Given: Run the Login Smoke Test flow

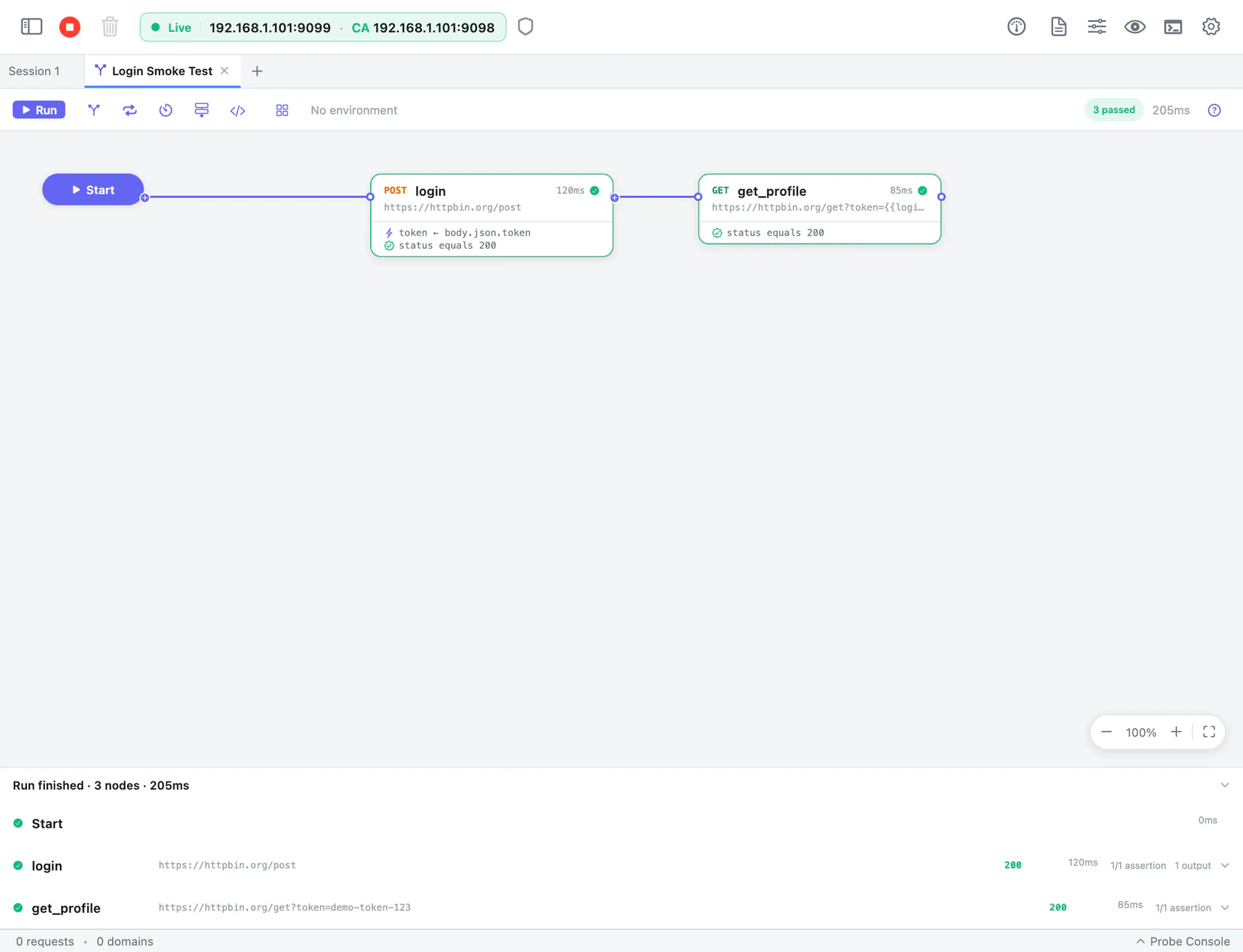Looking at the screenshot, I should click(39, 110).
